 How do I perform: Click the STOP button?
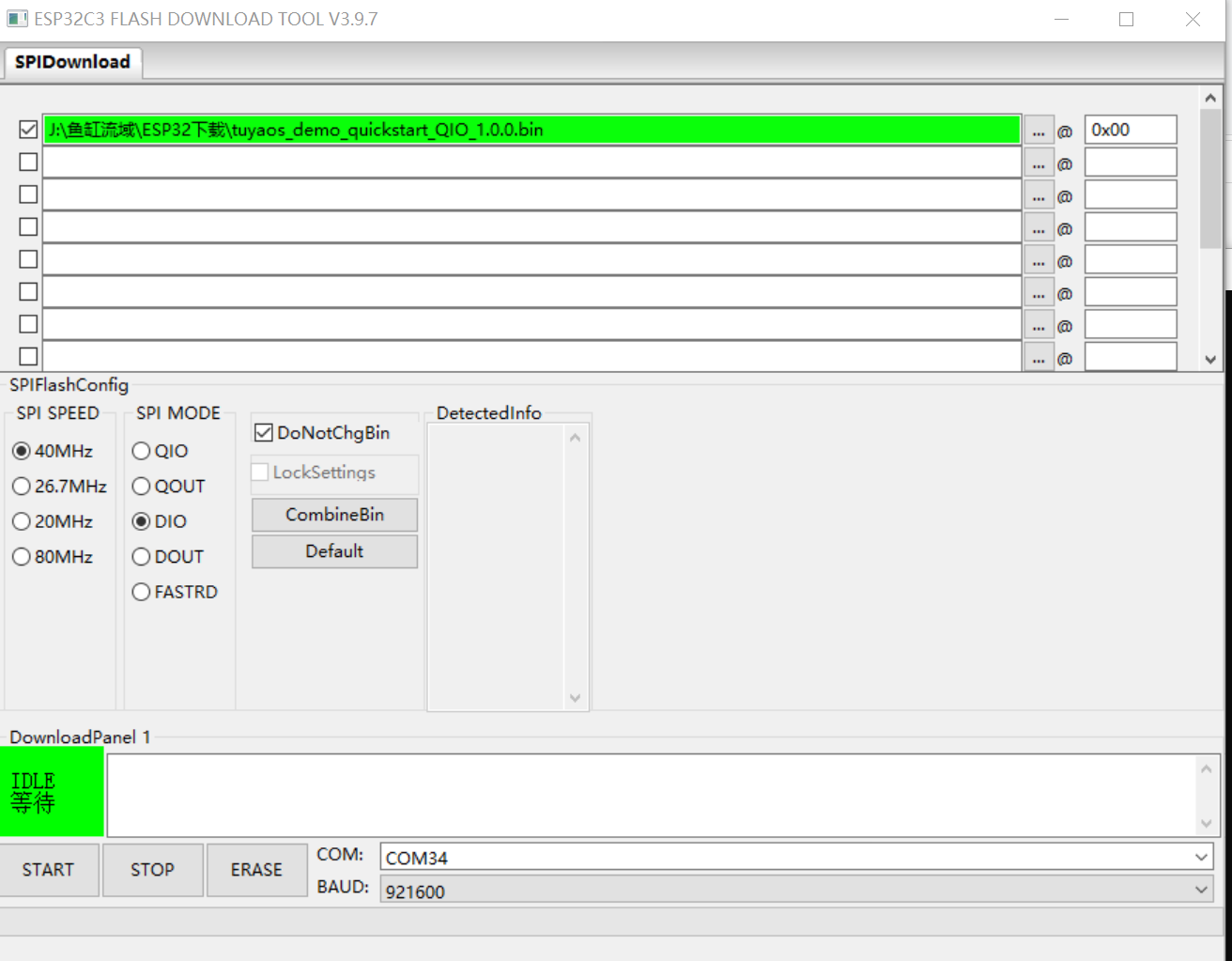click(x=152, y=870)
